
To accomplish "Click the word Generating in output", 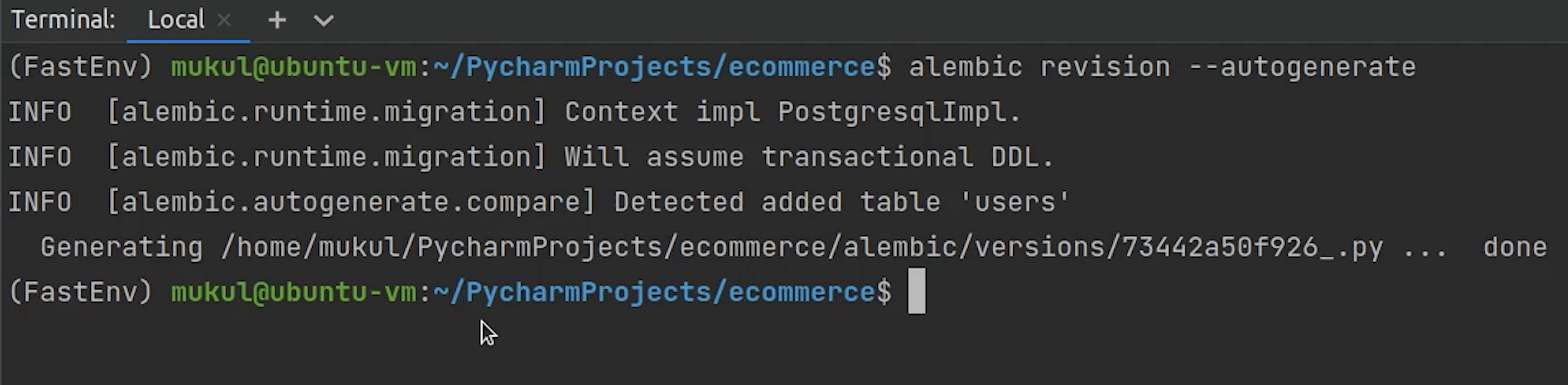I will click(x=122, y=247).
